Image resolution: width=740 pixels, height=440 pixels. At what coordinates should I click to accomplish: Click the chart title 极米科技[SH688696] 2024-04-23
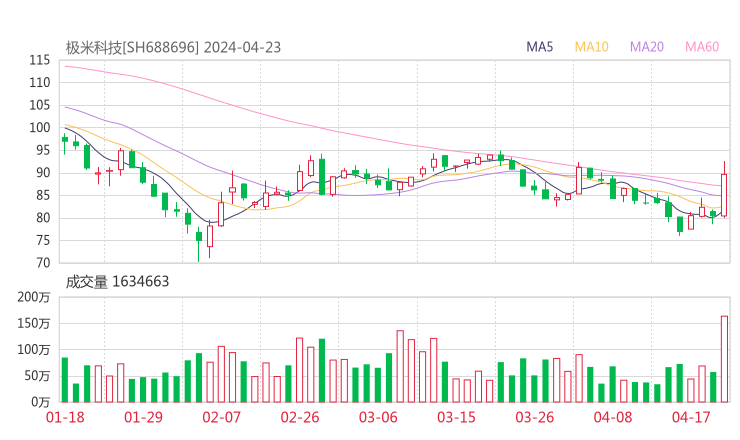pos(173,48)
